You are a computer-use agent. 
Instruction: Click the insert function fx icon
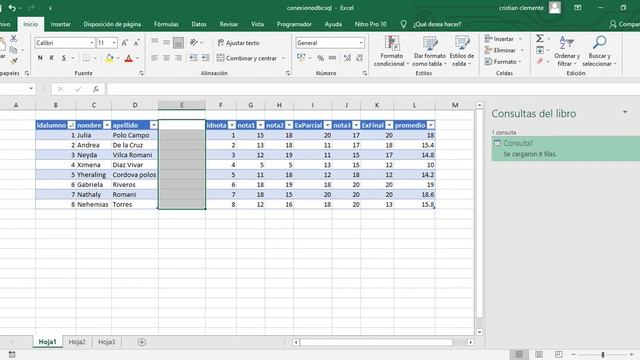click(96, 89)
